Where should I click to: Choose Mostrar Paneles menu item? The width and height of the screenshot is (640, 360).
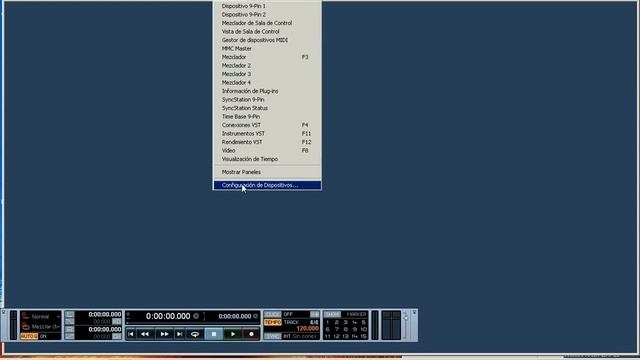tap(267, 172)
